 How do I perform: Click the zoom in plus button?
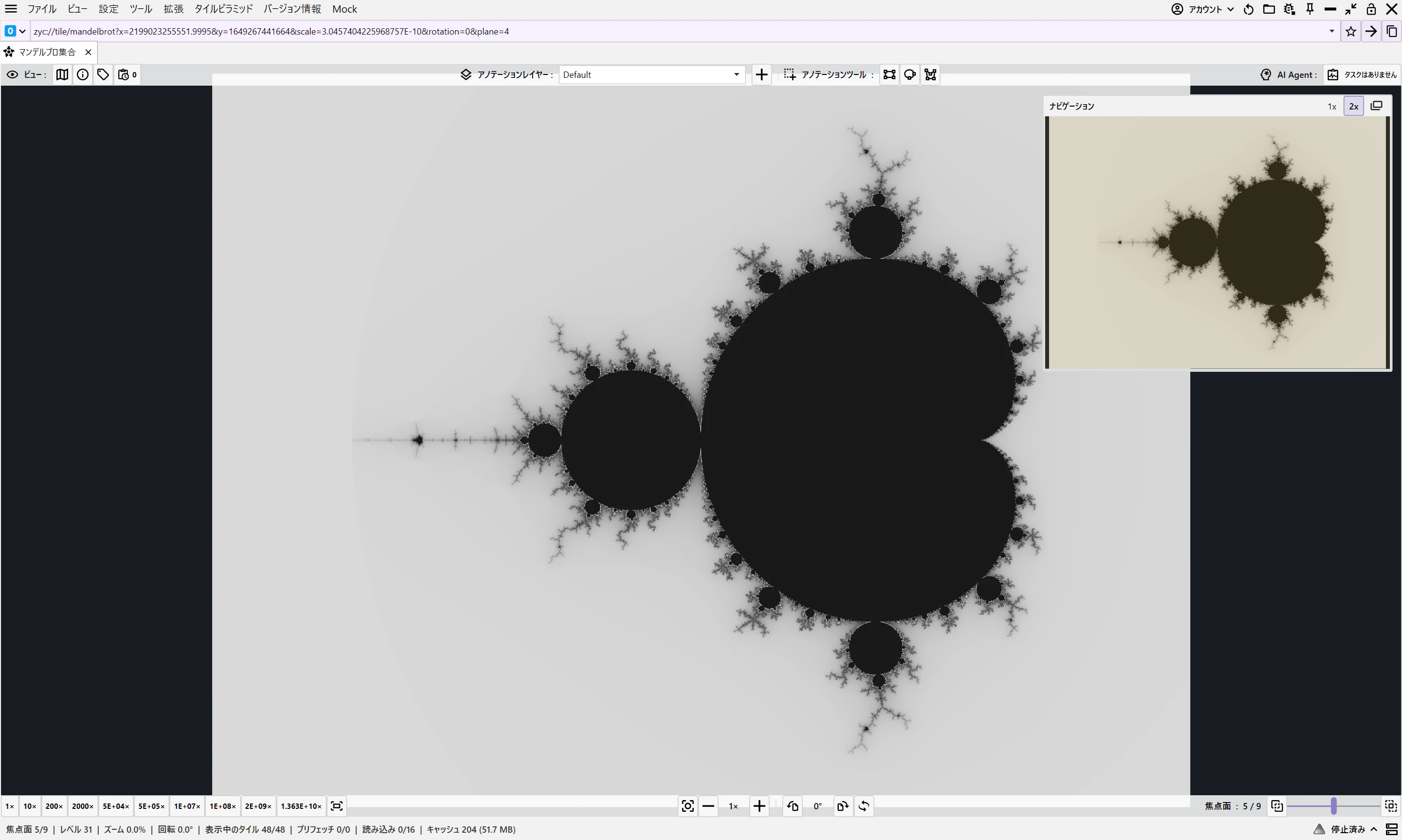[x=759, y=805]
